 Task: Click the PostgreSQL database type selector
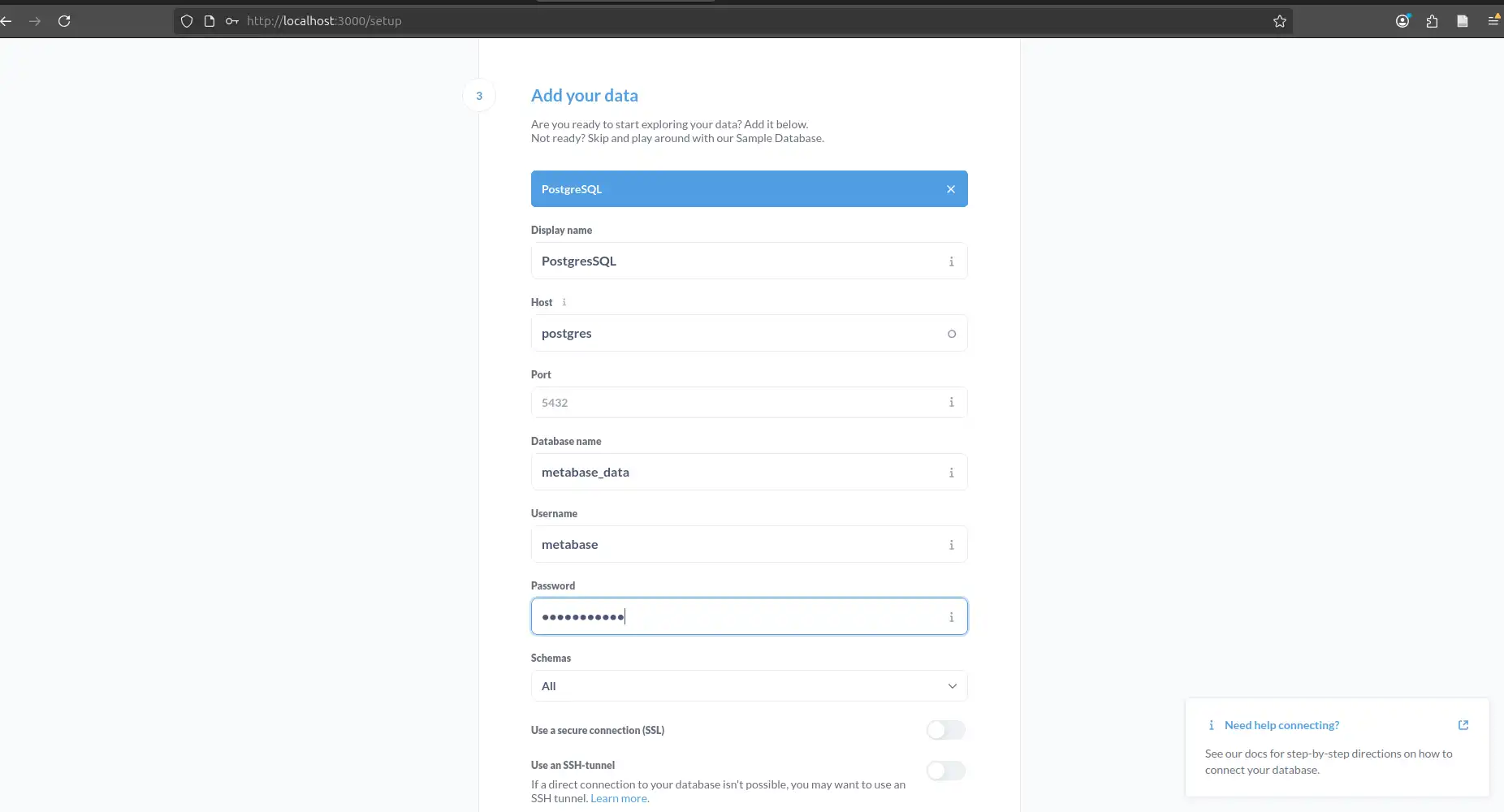point(749,189)
